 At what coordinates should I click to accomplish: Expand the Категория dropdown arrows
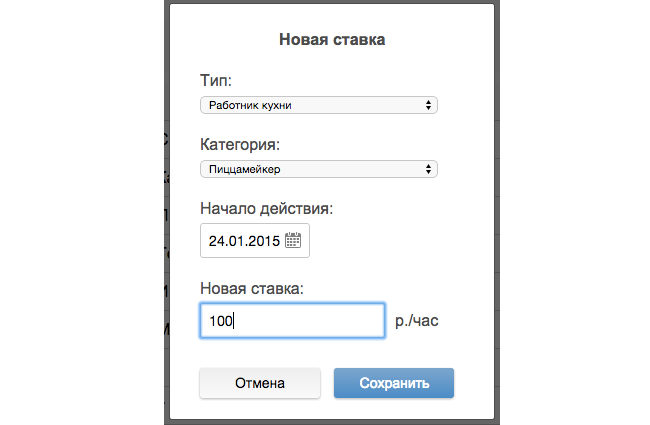click(x=428, y=169)
